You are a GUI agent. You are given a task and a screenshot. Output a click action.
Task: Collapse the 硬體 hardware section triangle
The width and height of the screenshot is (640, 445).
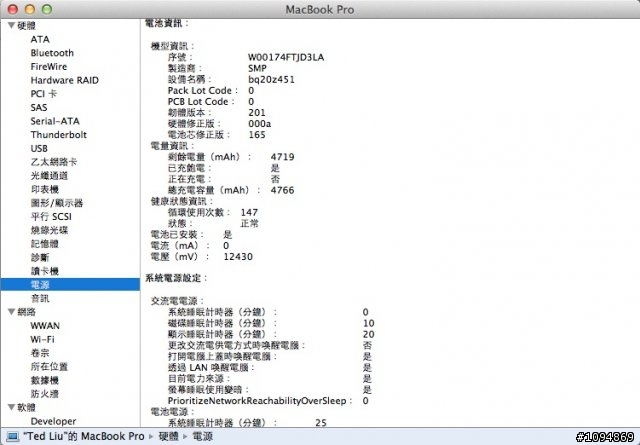11,25
